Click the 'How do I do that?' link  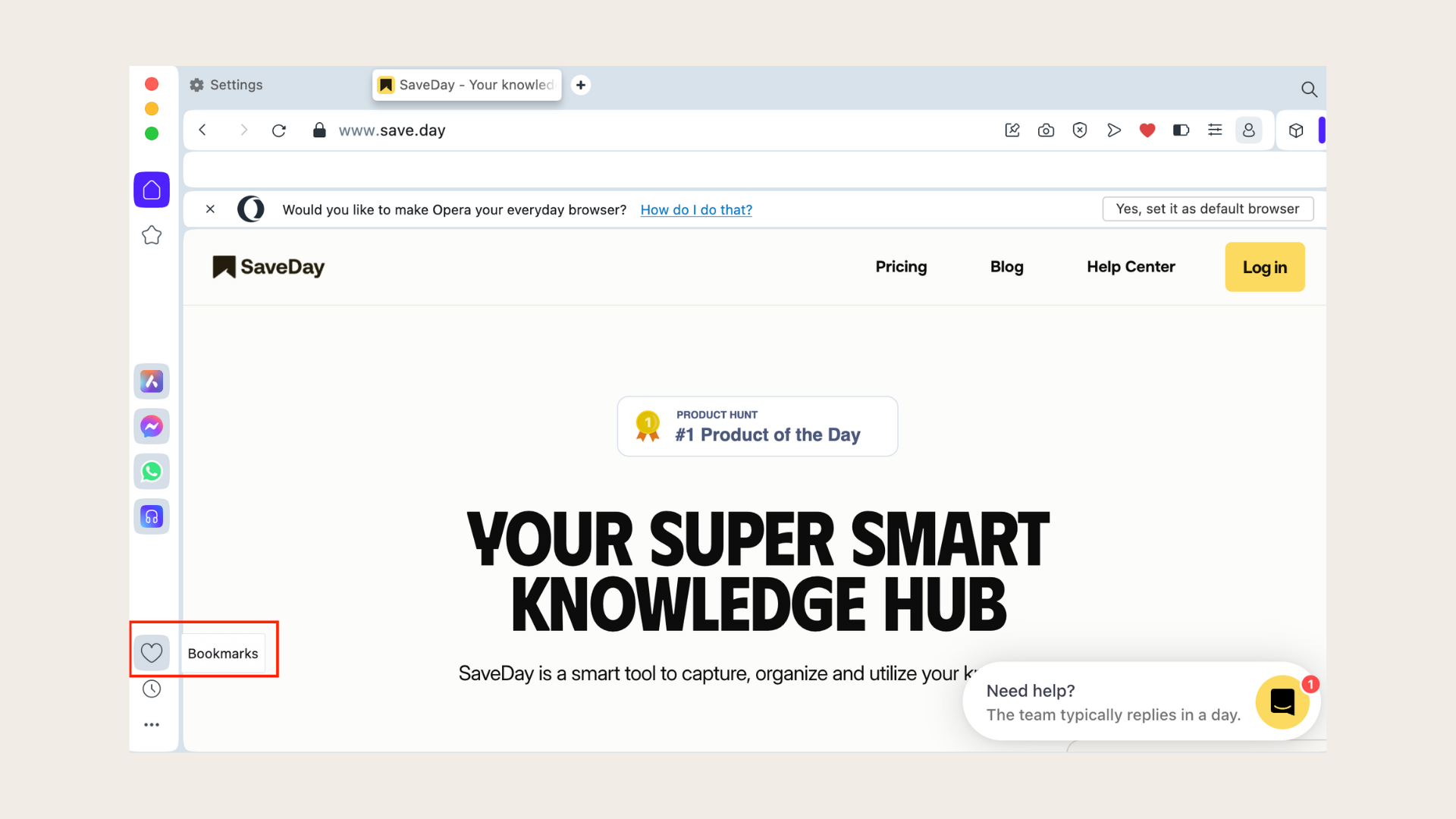pos(696,209)
